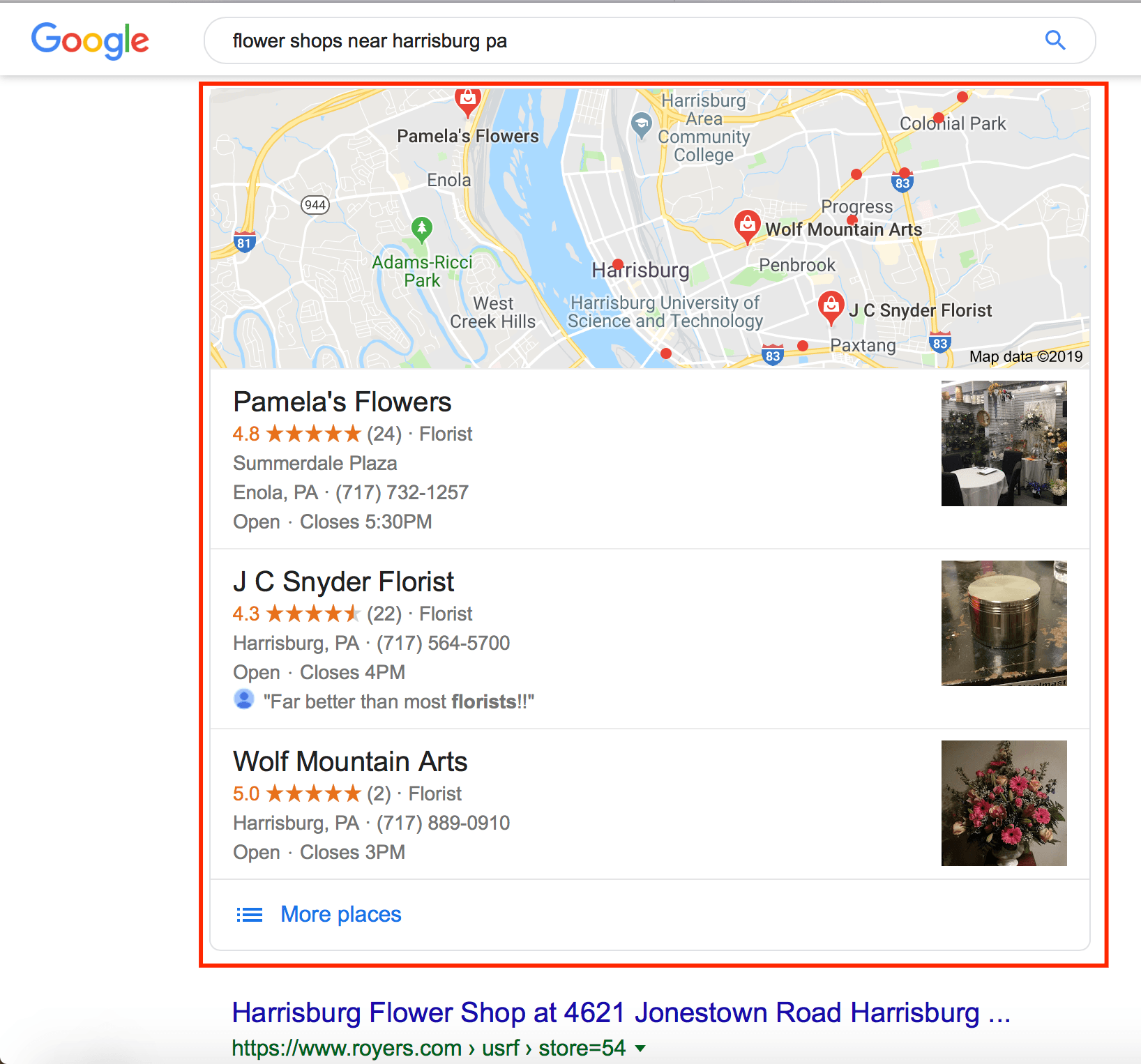Click reviewer avatar beside florists quote

pos(244,699)
